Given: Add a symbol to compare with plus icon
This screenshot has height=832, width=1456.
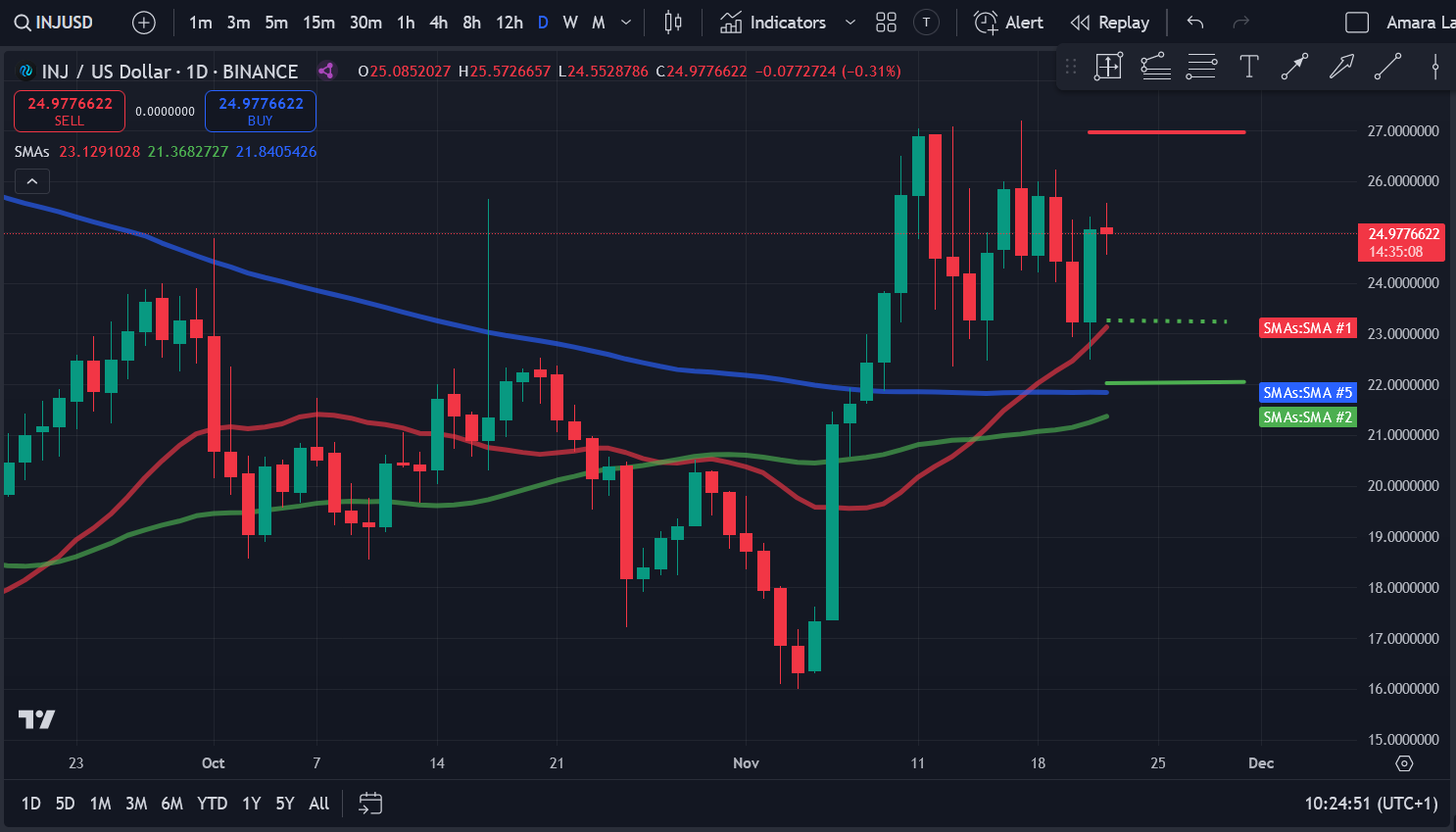Looking at the screenshot, I should coord(144,23).
